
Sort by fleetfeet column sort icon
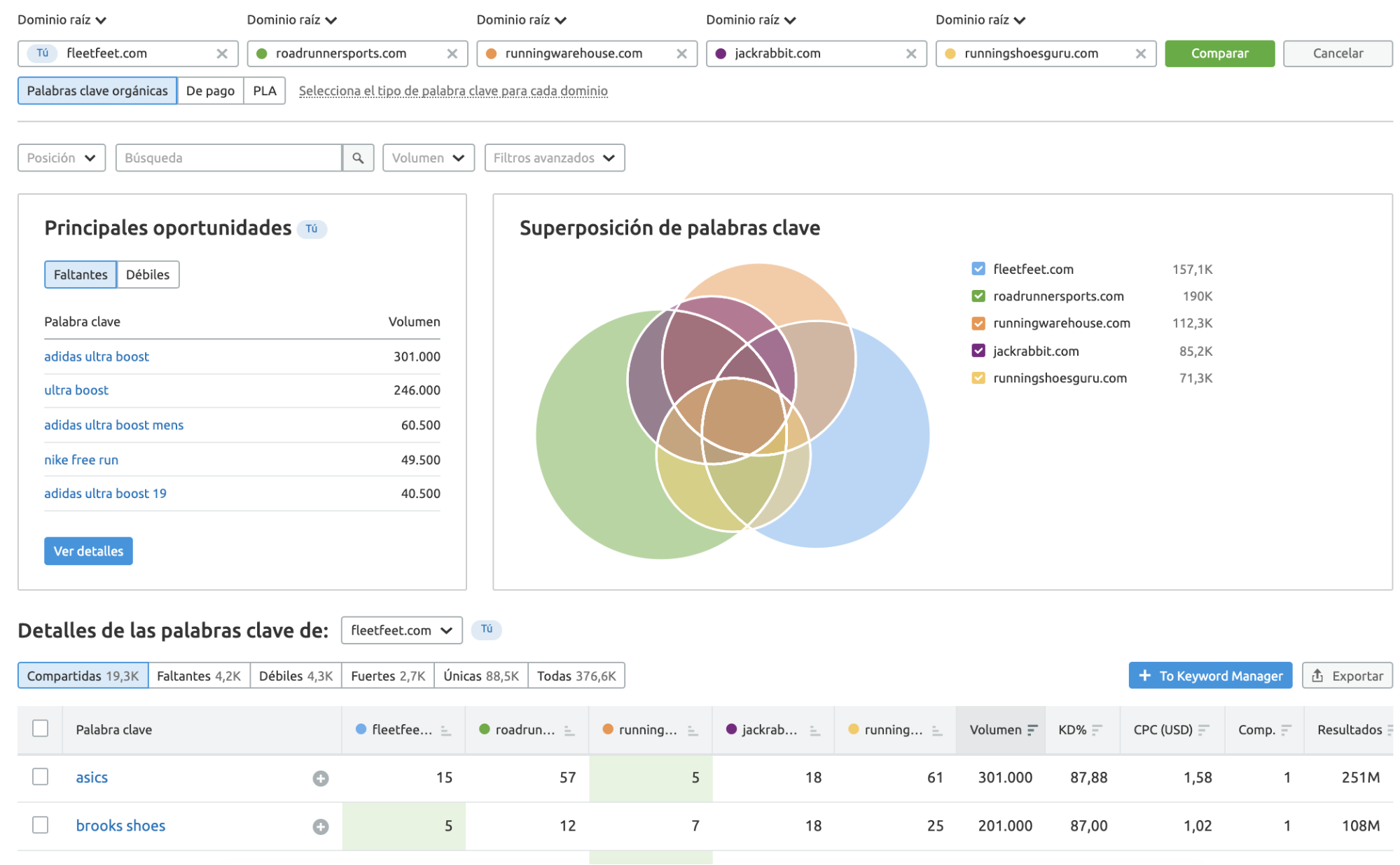coord(446,731)
